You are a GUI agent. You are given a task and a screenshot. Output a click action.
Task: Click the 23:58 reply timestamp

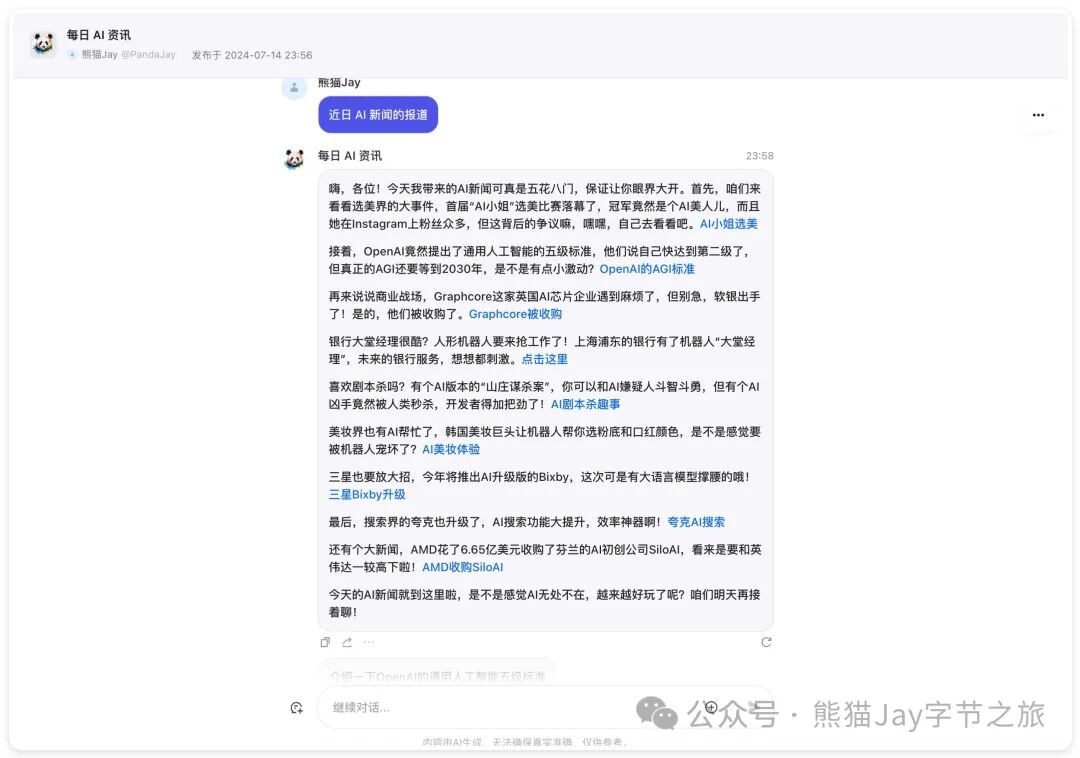(760, 156)
